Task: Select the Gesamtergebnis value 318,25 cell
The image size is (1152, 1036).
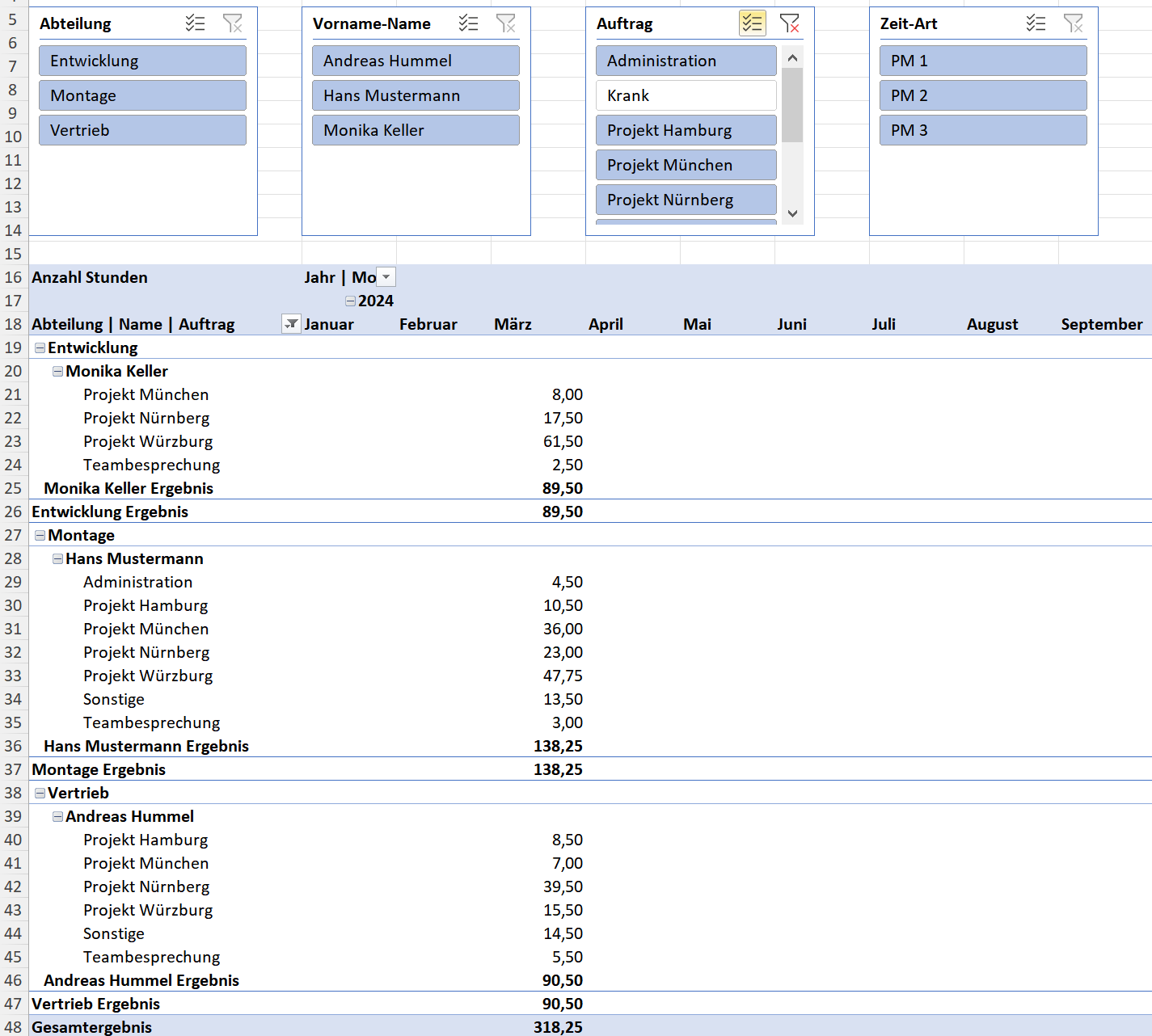Action: pos(558,1027)
